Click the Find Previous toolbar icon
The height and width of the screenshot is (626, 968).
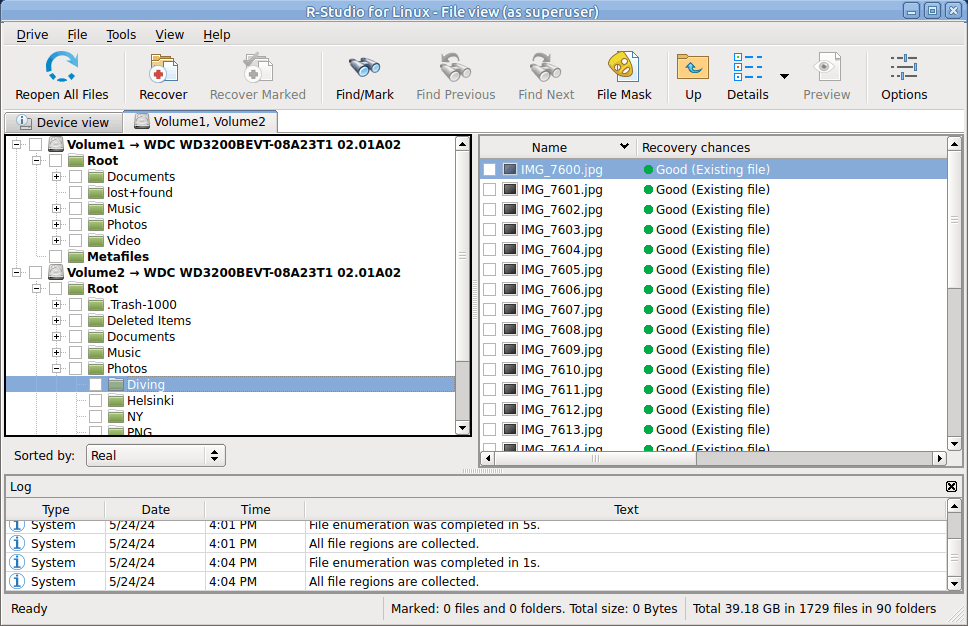click(x=456, y=68)
